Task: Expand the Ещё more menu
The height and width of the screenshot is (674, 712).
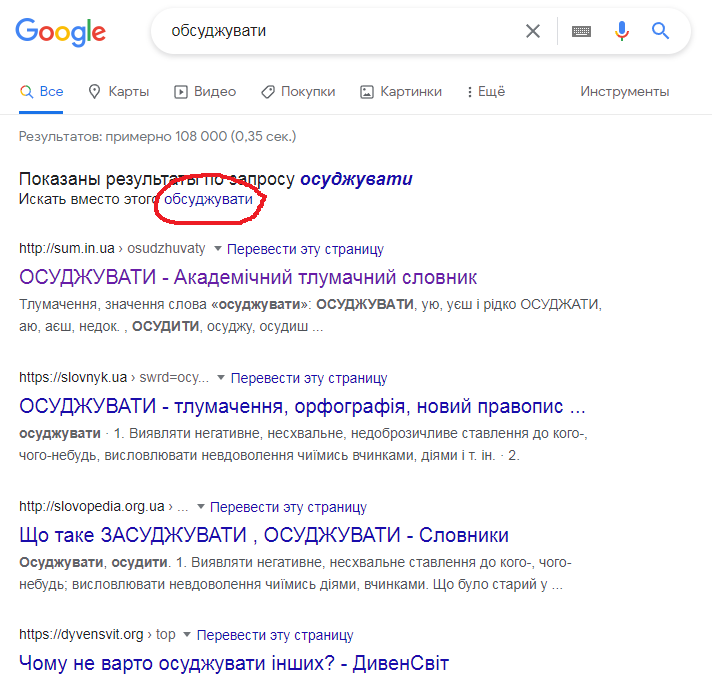Action: tap(486, 92)
